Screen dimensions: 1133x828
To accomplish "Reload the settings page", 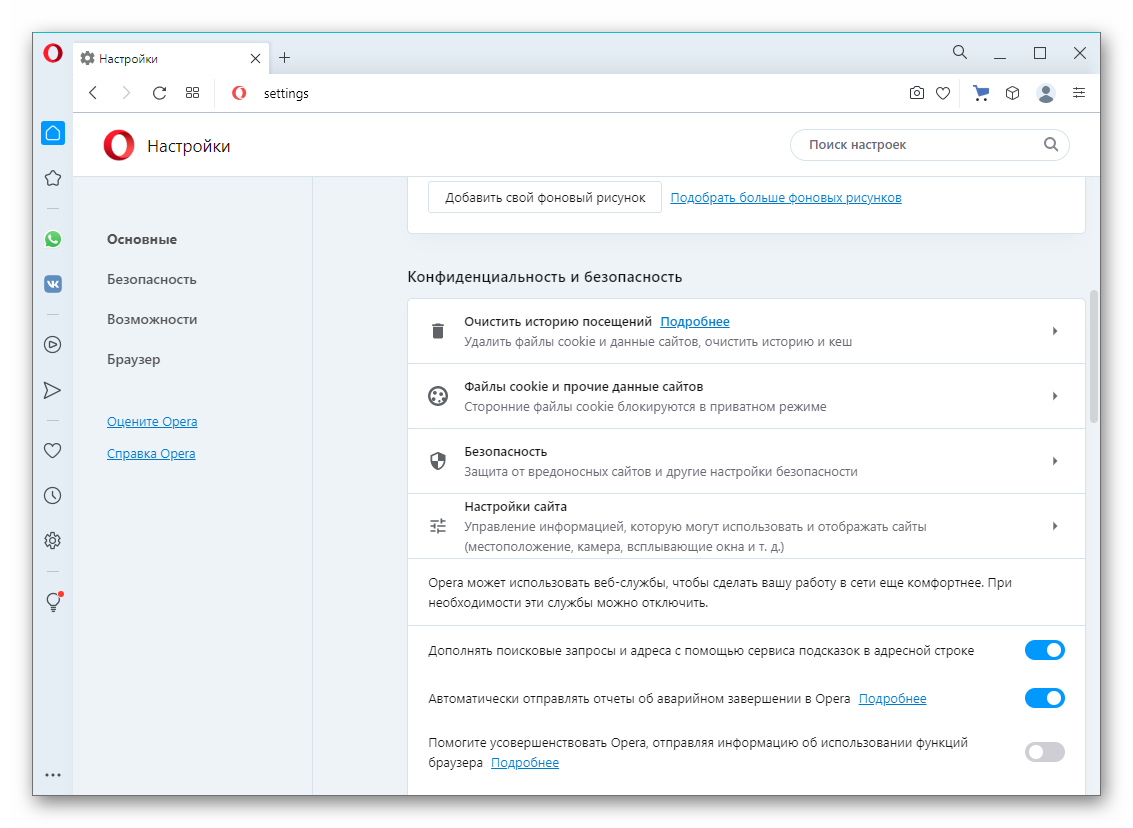I will [x=159, y=93].
